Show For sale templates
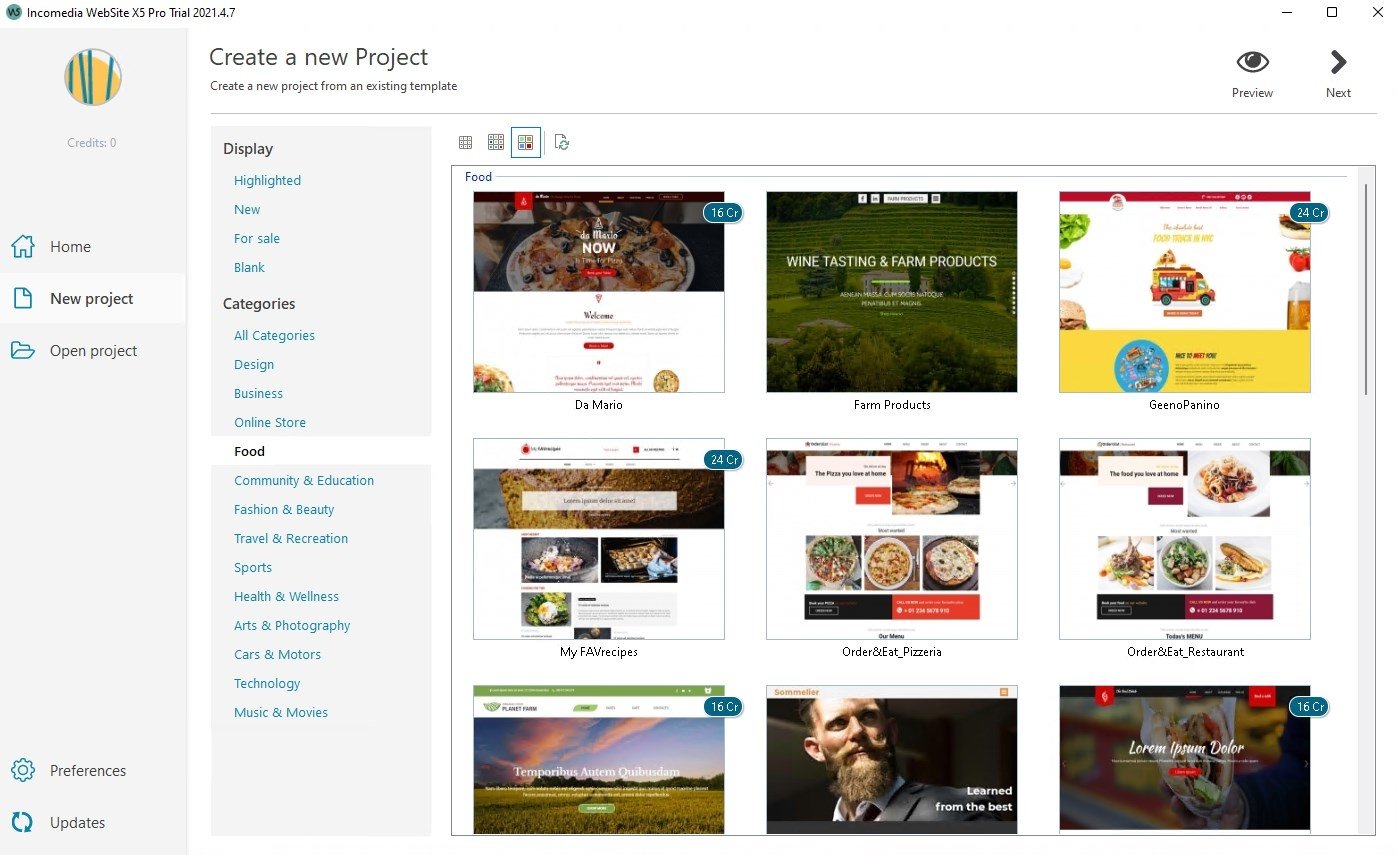1398x855 pixels. click(x=257, y=238)
